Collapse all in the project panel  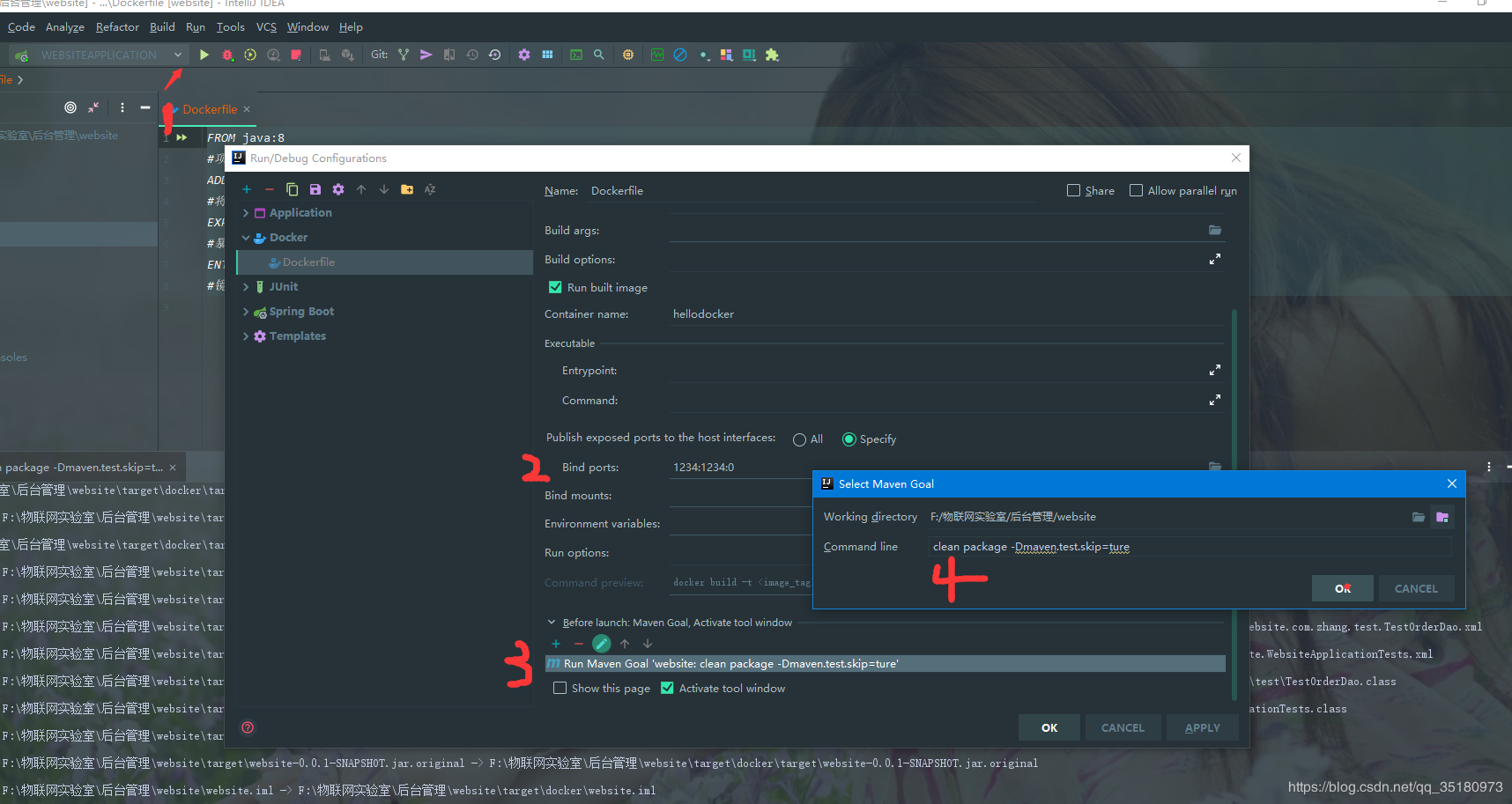coord(93,107)
